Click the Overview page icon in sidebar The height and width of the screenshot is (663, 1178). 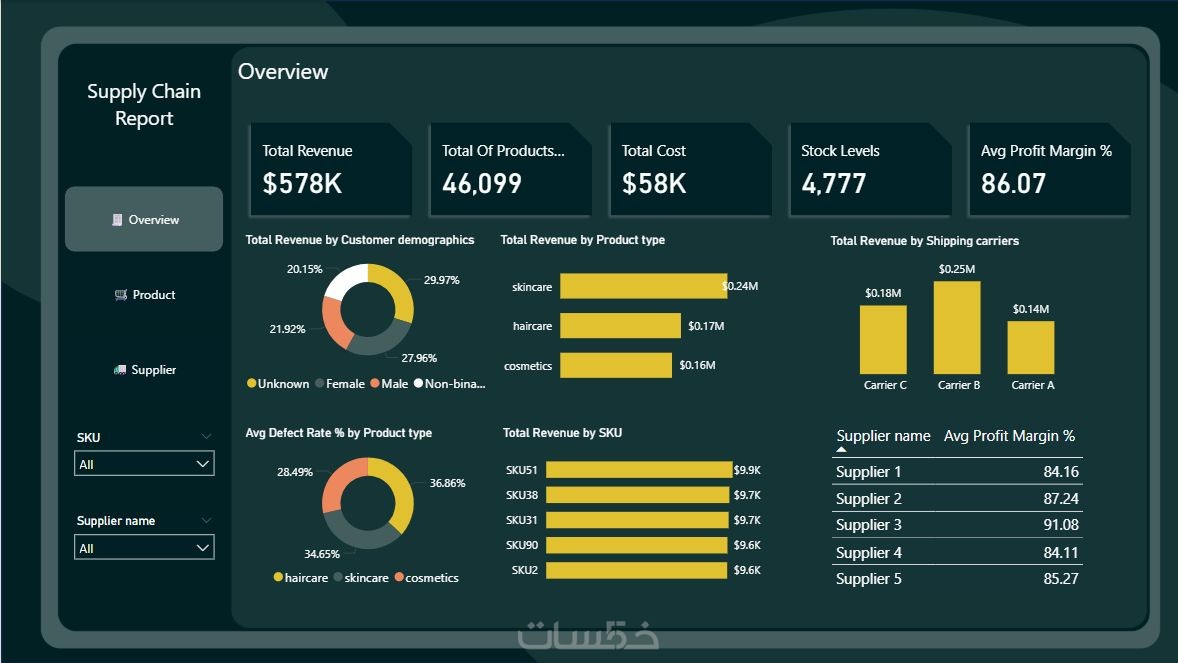[x=116, y=219]
